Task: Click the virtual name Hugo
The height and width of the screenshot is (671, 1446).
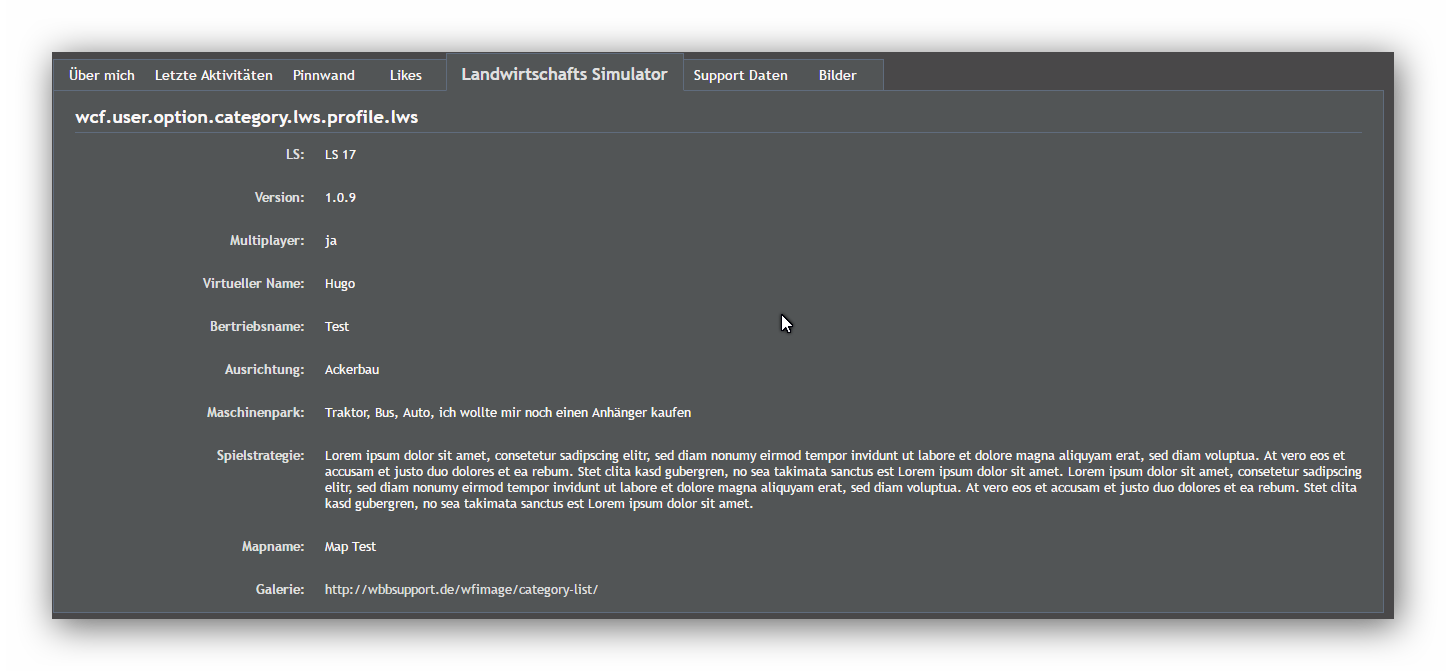Action: point(340,284)
